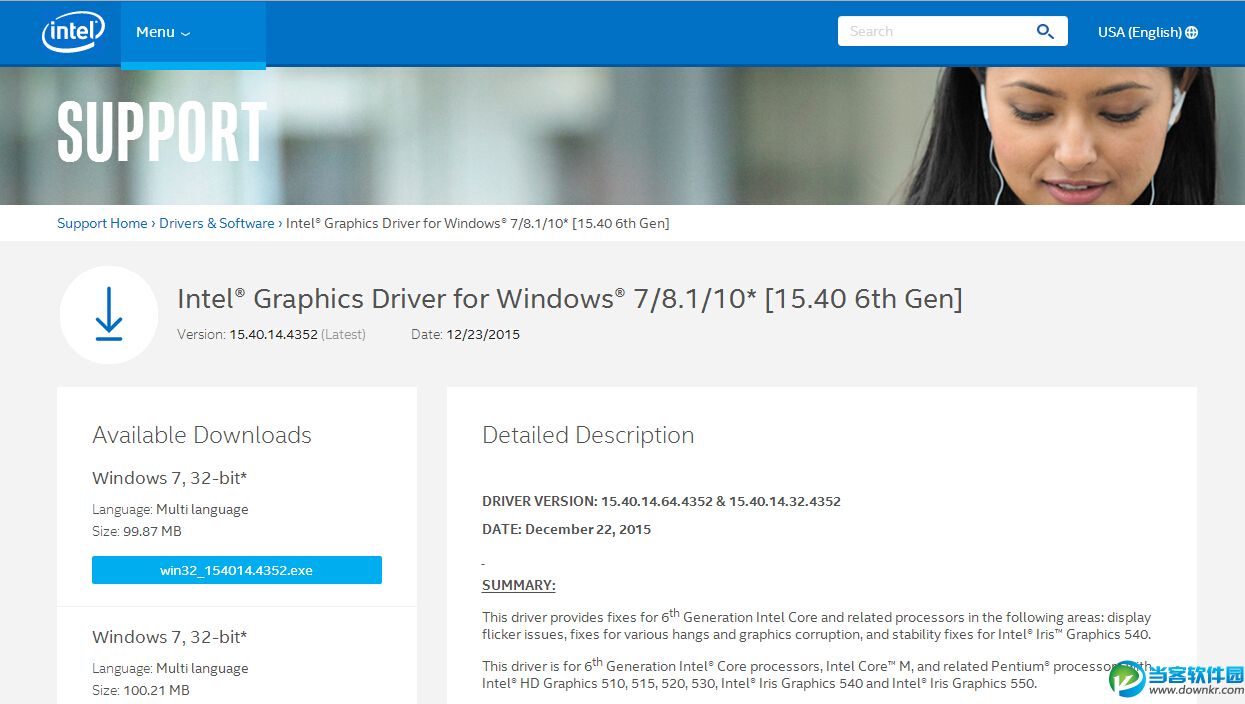Select the date 12/23/2015
The height and width of the screenshot is (704, 1245).
pos(483,334)
